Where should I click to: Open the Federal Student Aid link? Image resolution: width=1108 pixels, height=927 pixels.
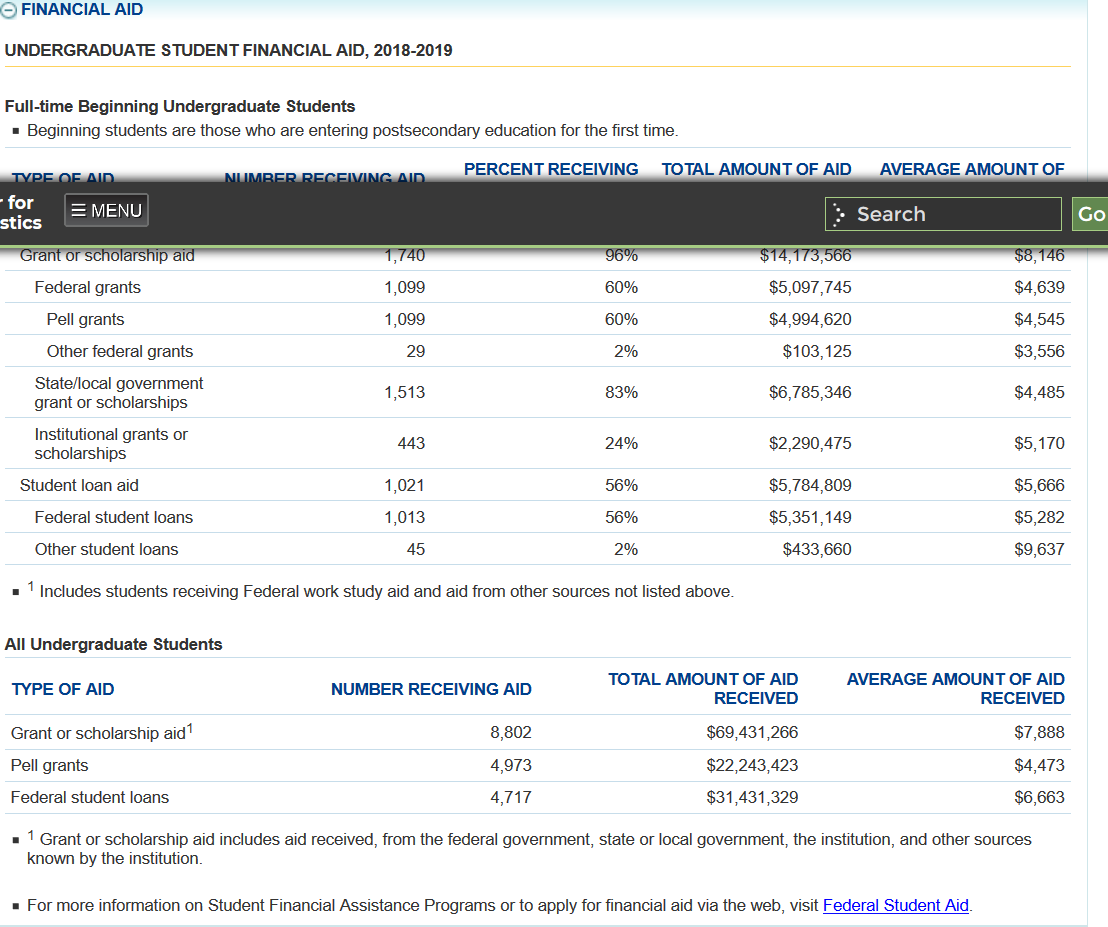click(x=895, y=905)
